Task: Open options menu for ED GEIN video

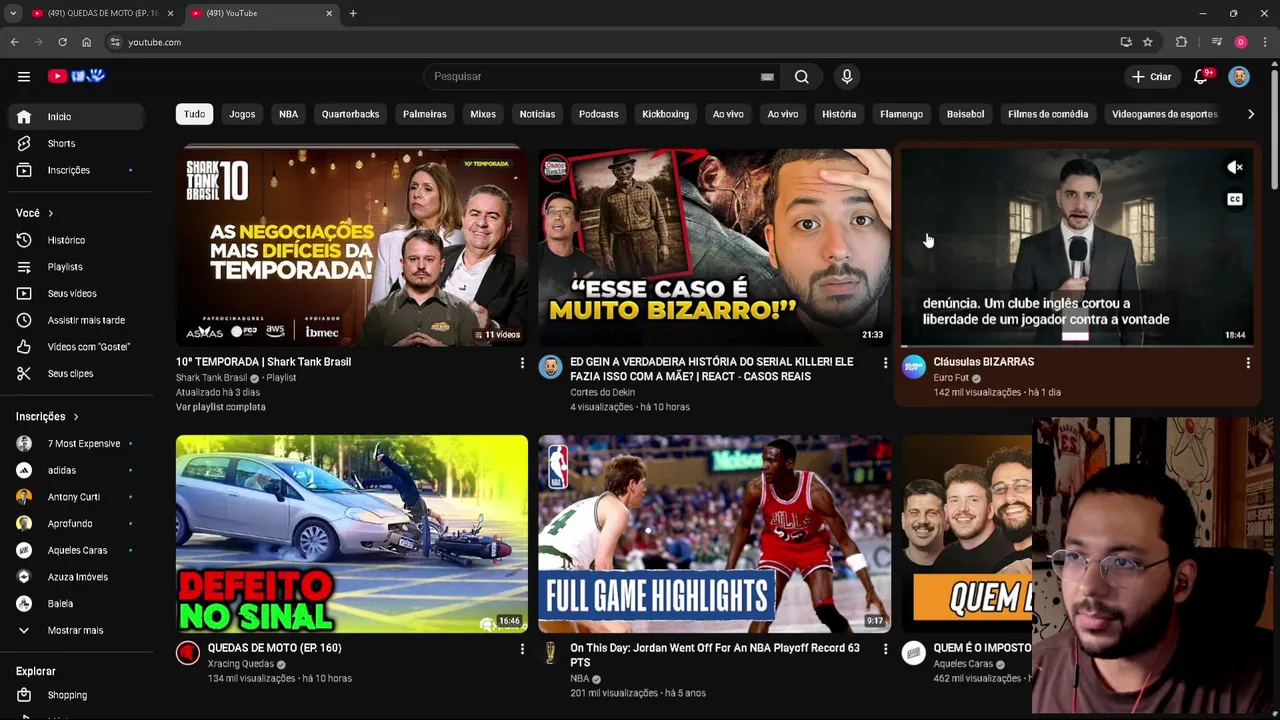Action: point(885,363)
